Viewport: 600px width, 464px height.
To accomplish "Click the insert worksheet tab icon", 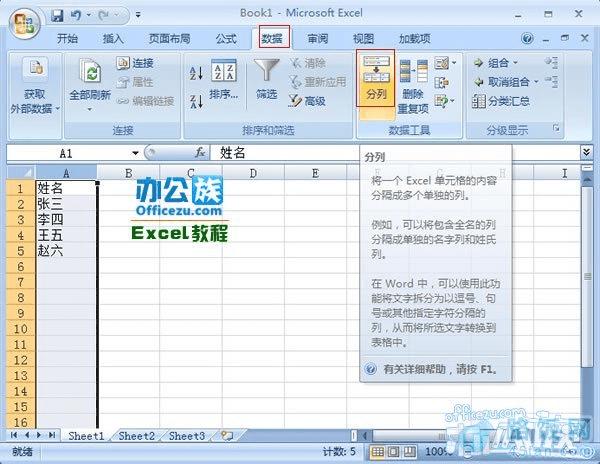I will (x=227, y=435).
